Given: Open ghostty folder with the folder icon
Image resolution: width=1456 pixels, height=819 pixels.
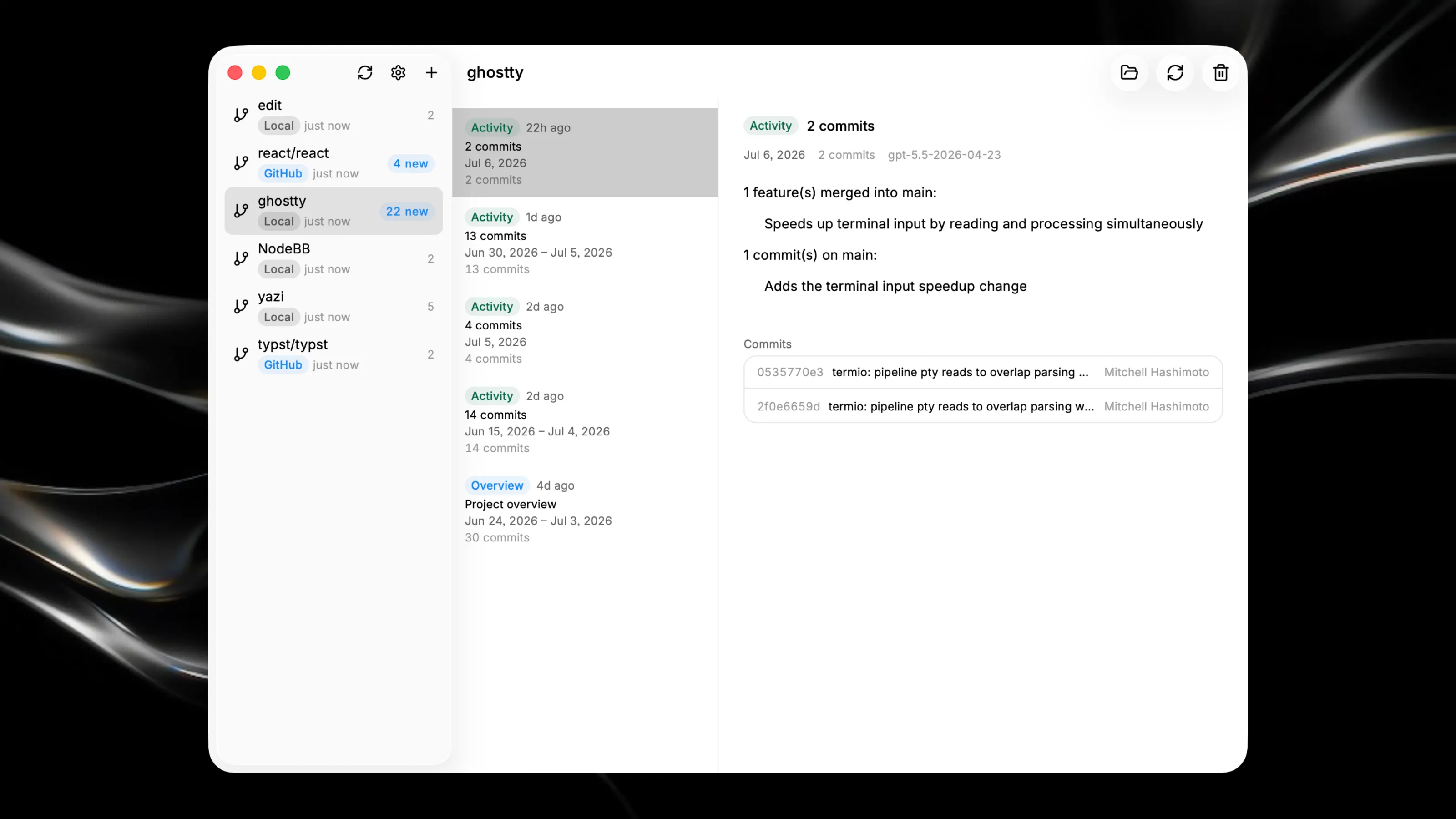Looking at the screenshot, I should (1129, 72).
